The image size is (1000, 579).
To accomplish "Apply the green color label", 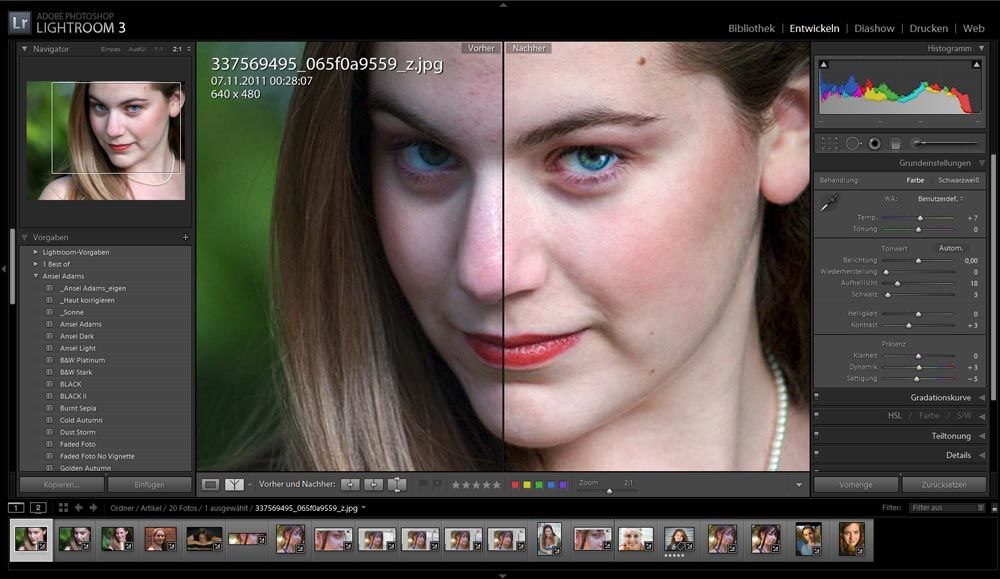I will pyautogui.click(x=539, y=485).
